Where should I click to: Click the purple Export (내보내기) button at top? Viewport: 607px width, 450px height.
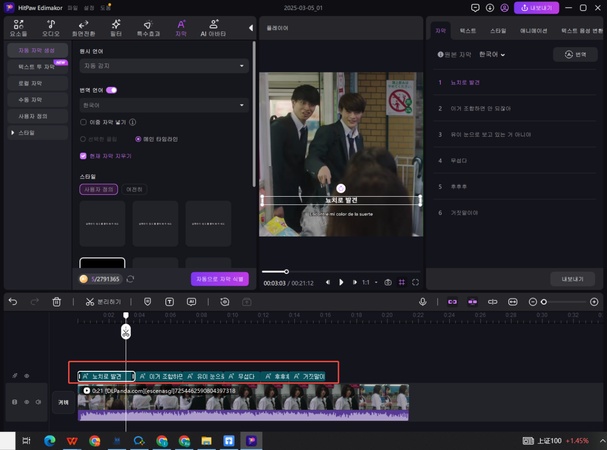[536, 8]
